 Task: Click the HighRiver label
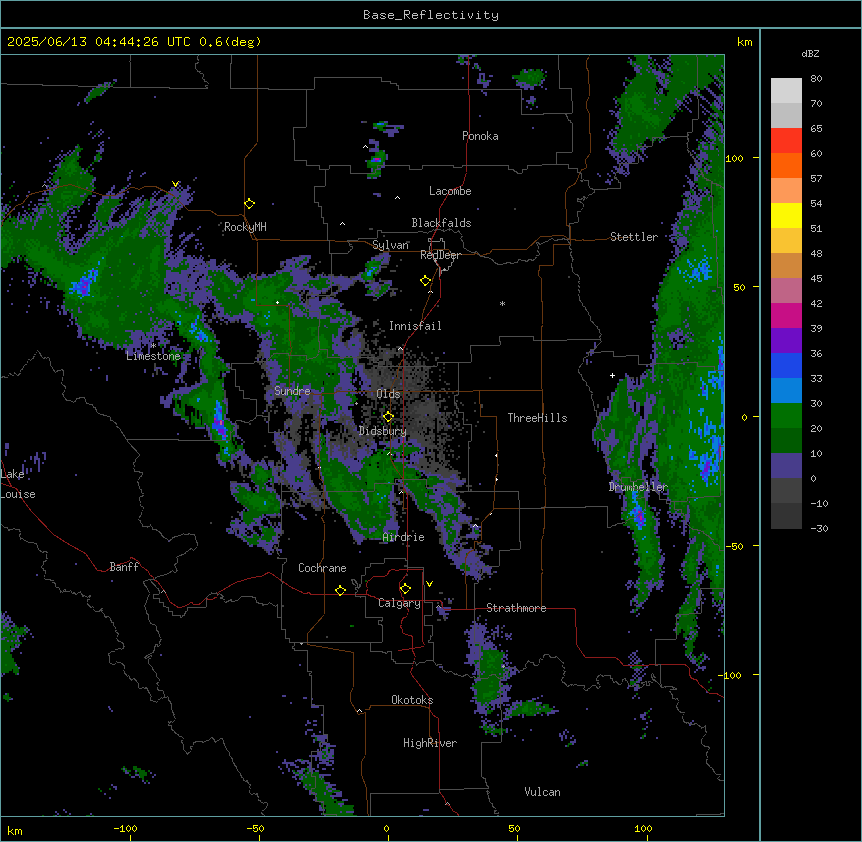coord(430,743)
